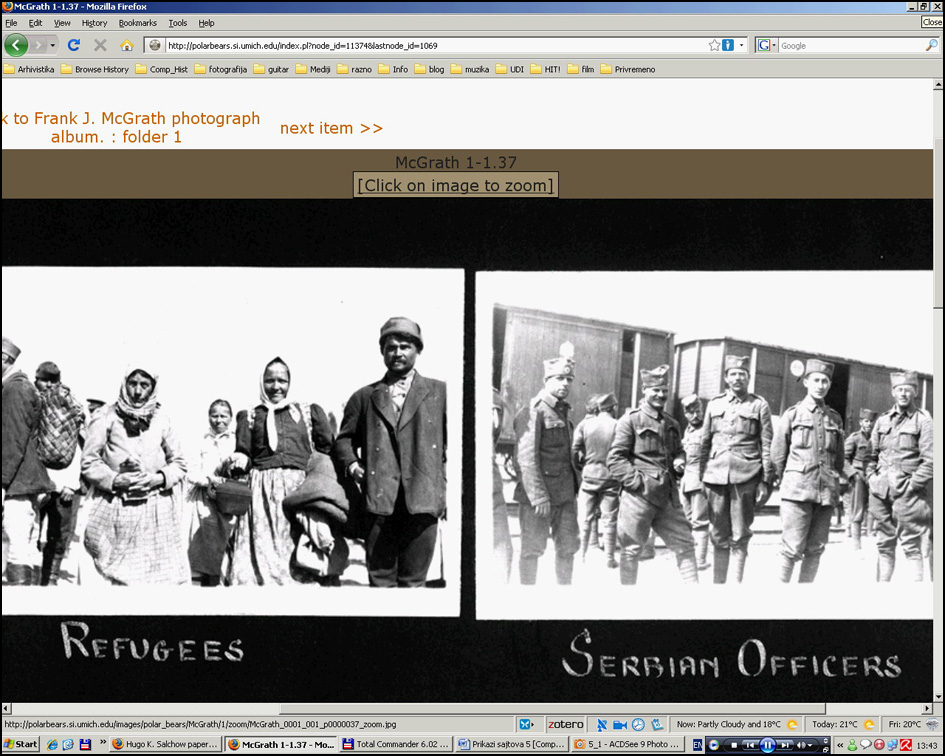Open the back/forward history dropdown arrow
The height and width of the screenshot is (756, 945).
click(x=53, y=45)
